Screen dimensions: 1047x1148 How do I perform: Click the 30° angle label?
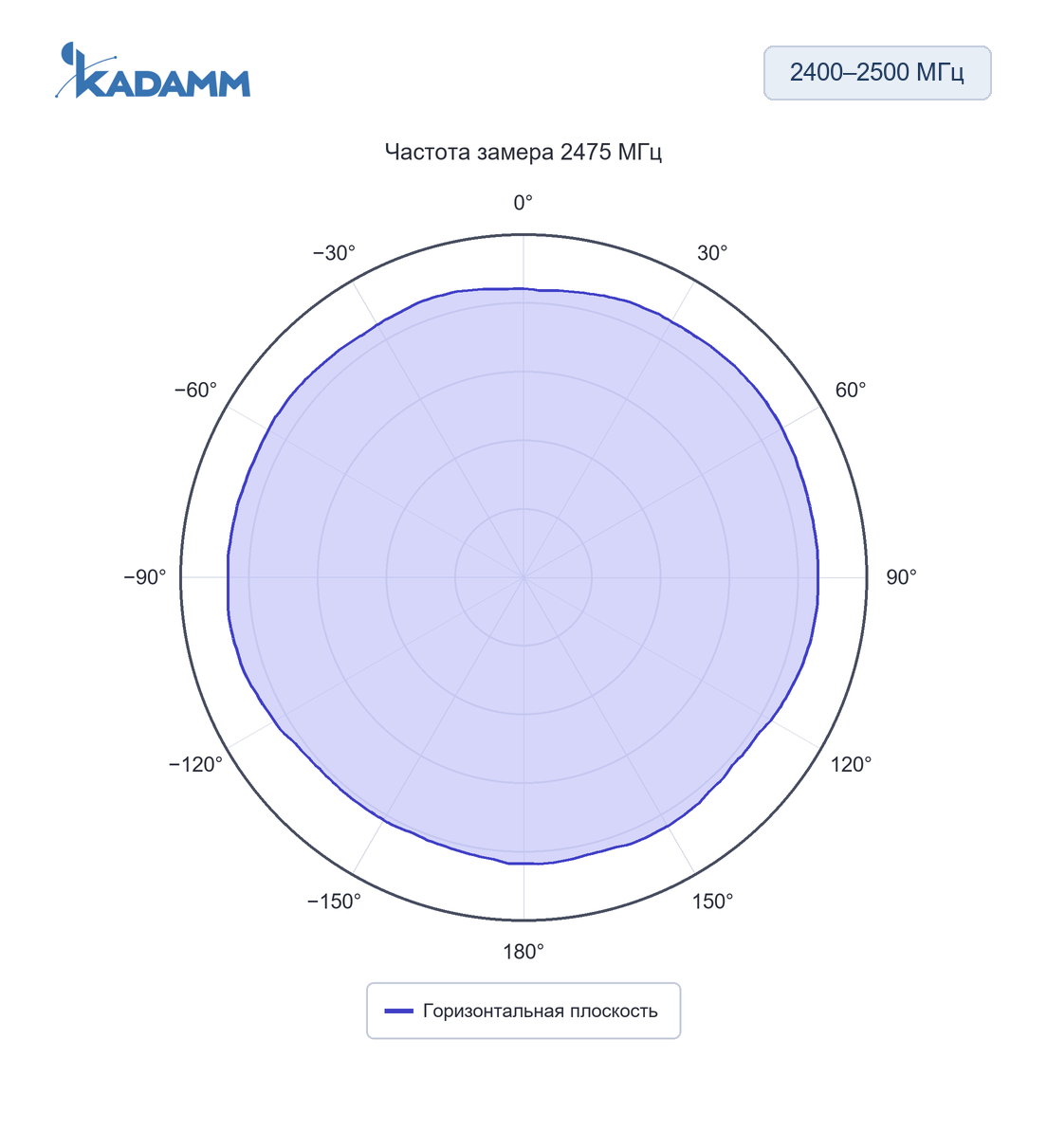pos(712,253)
